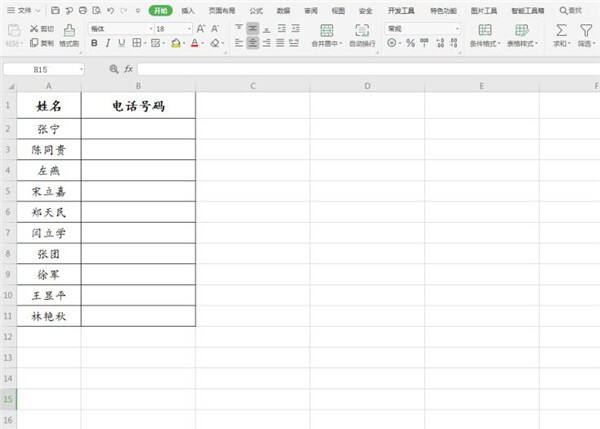The height and width of the screenshot is (429, 600).
Task: Click the Copy (复制) button
Action: coord(42,43)
